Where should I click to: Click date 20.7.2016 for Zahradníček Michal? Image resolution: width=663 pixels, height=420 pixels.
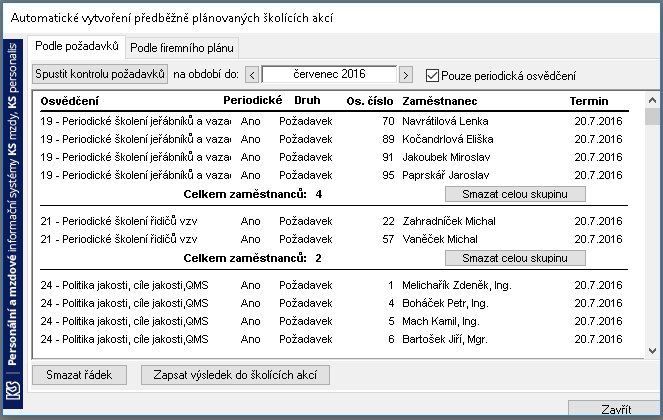pyautogui.click(x=598, y=221)
